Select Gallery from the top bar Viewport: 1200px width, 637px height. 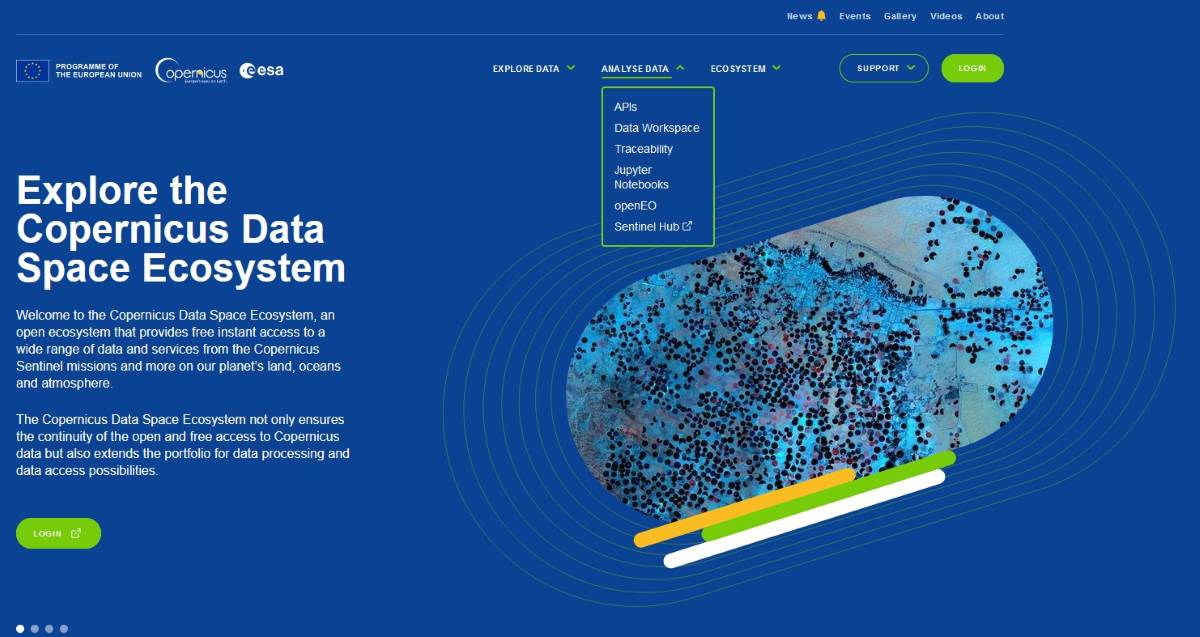(900, 16)
